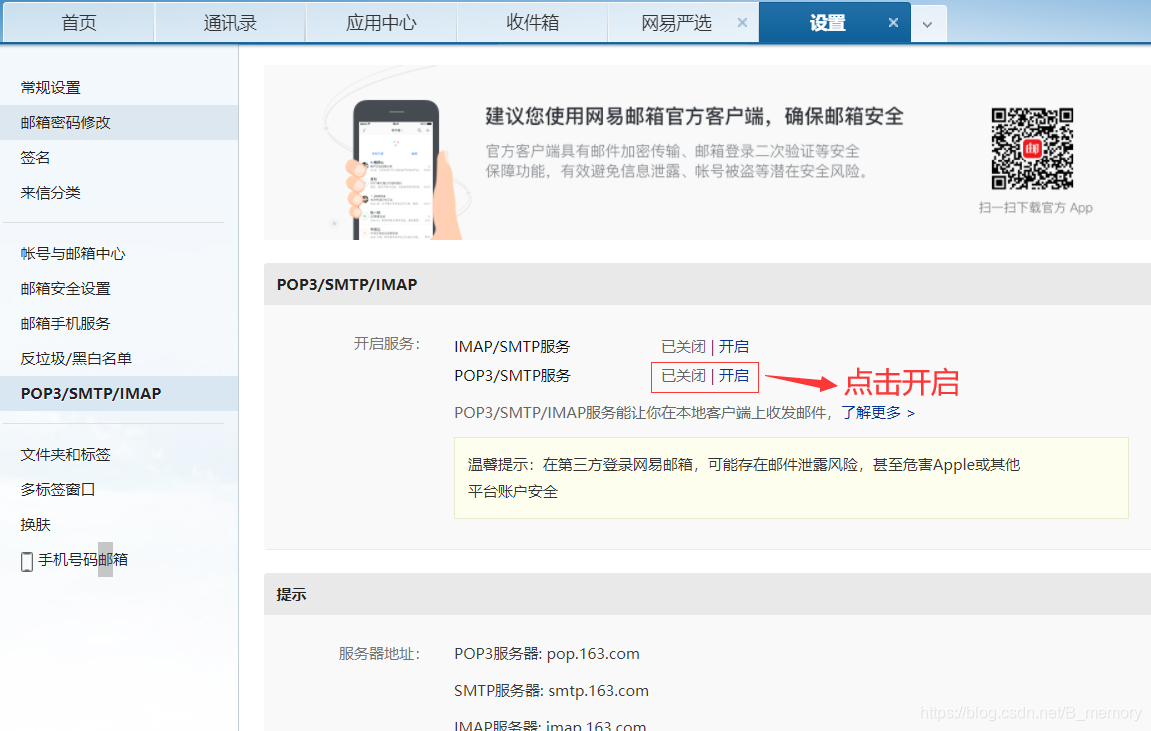Close the 网易严选 tab
This screenshot has width=1151, height=731.
(x=742, y=23)
